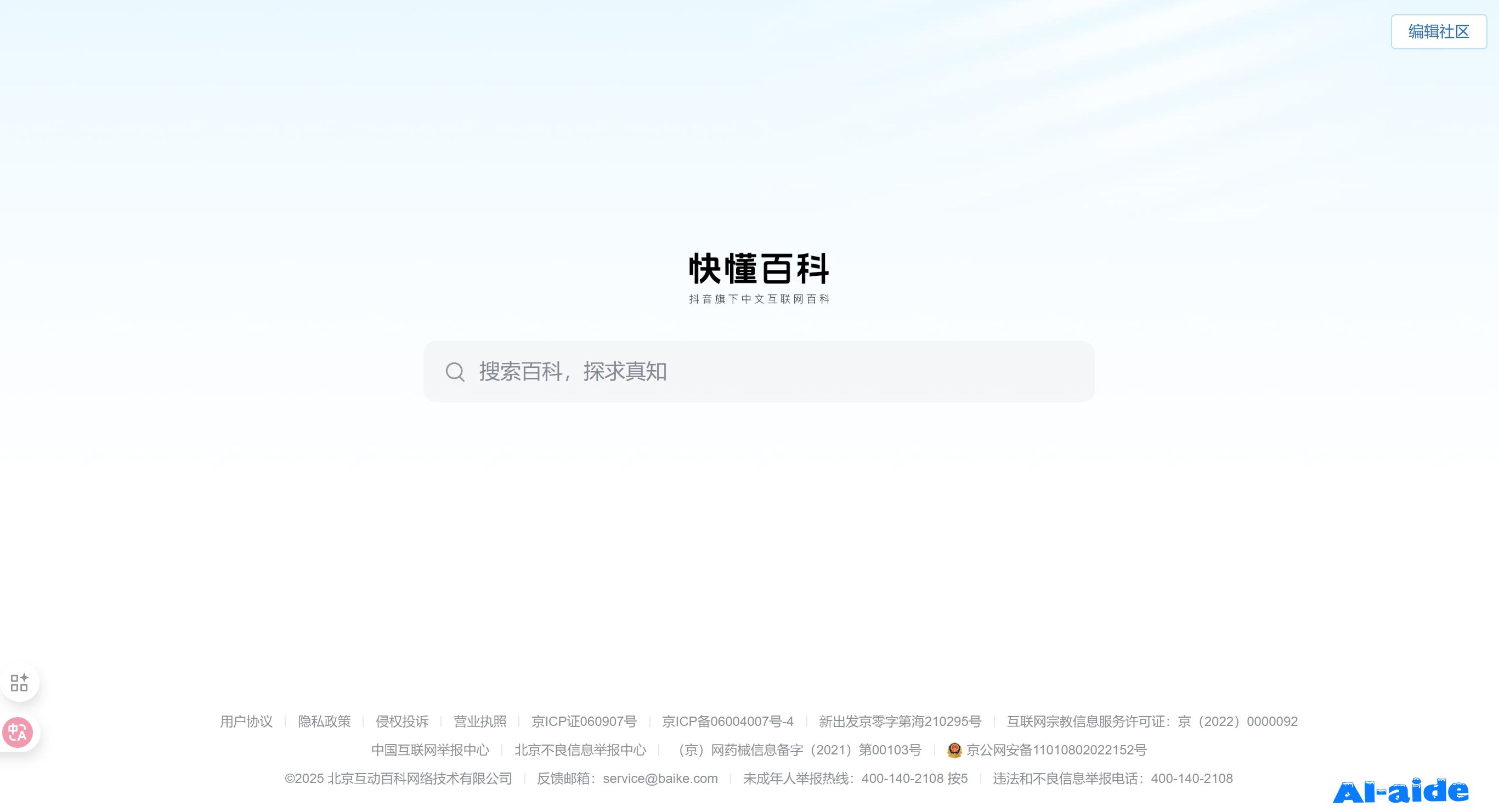Image resolution: width=1499 pixels, height=812 pixels.
Task: Click the search box 搜索百科，探求真知
Action: pos(759,372)
